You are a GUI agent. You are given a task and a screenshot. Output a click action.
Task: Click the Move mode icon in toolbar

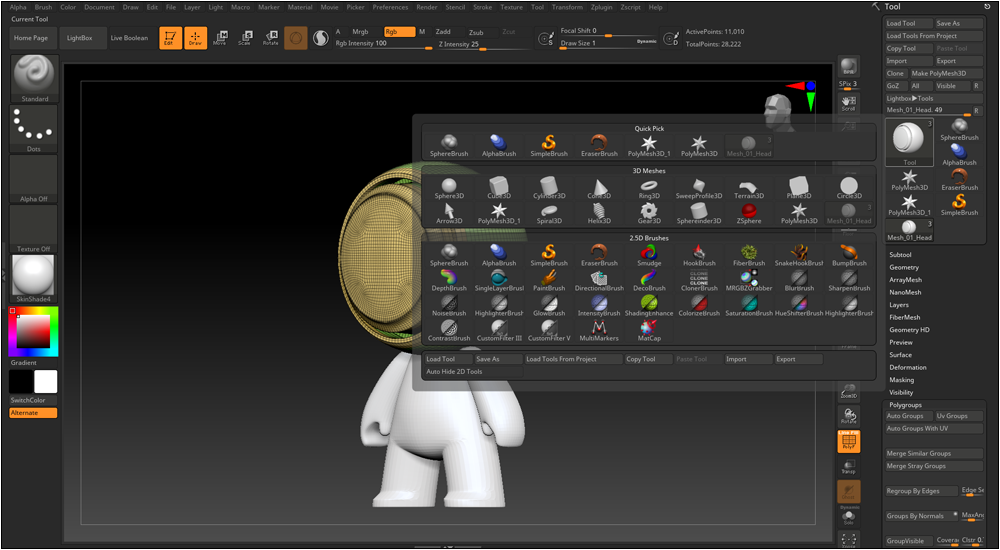219,38
